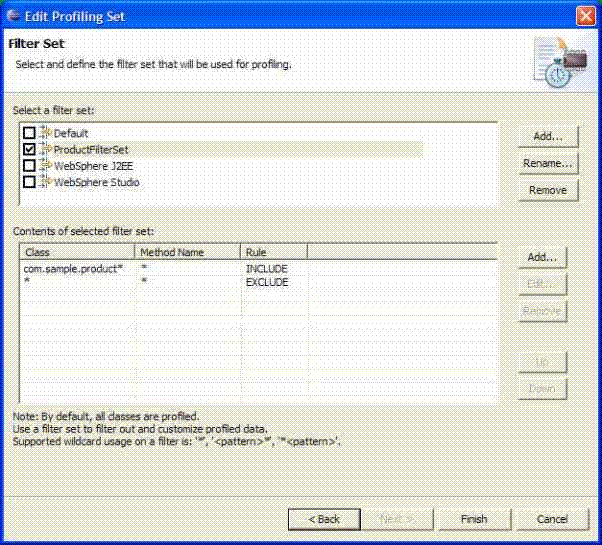Click the Method Name column header

(187, 252)
